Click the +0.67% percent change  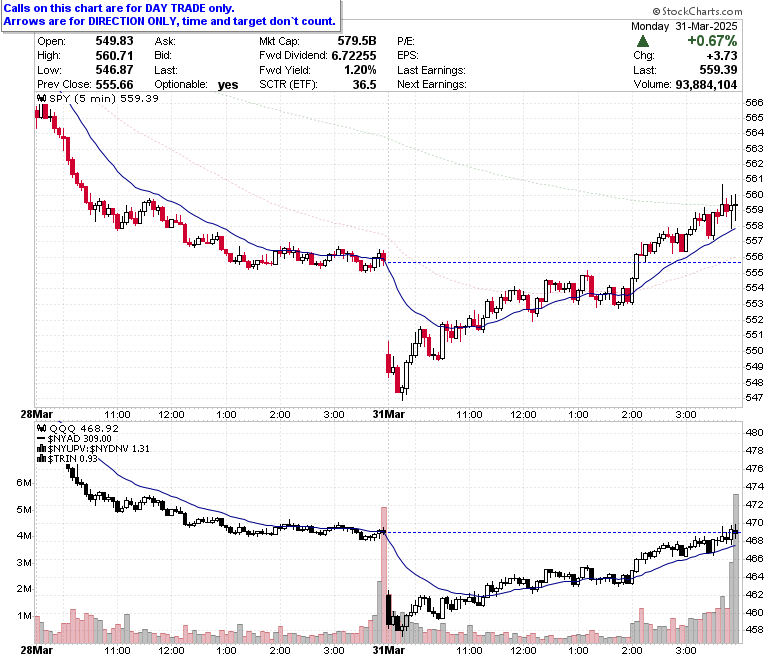click(712, 41)
